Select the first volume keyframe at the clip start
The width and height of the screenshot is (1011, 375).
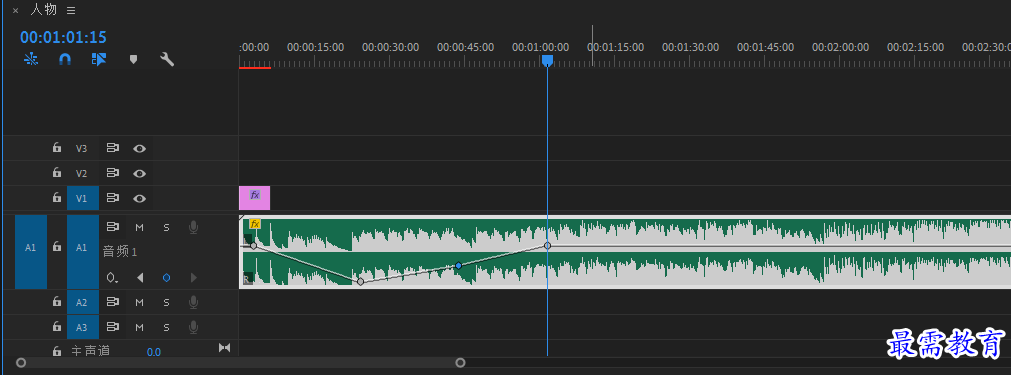[x=253, y=245]
